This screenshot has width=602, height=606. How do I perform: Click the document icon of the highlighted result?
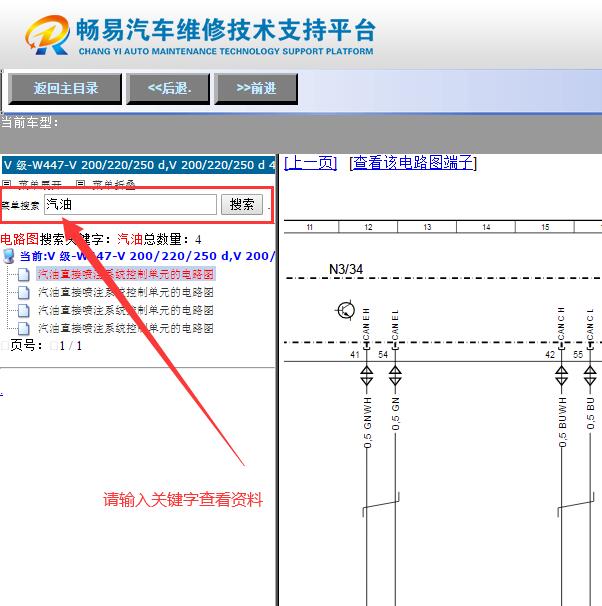point(23,275)
